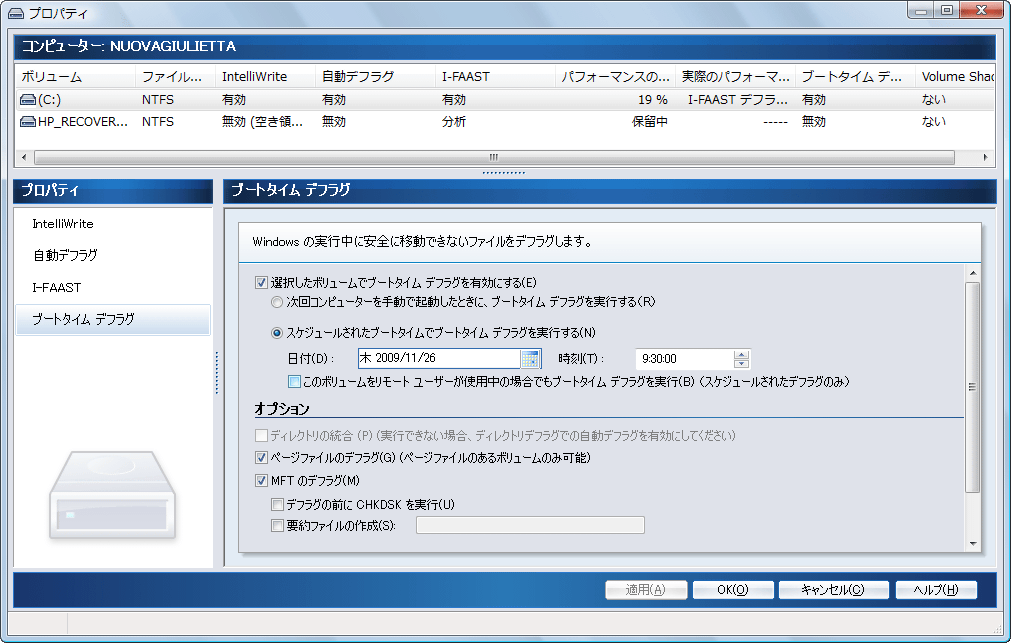The height and width of the screenshot is (643, 1011).
Task: Click the 無効 (空き領... IntelliWrite cell
Action: coord(262,121)
